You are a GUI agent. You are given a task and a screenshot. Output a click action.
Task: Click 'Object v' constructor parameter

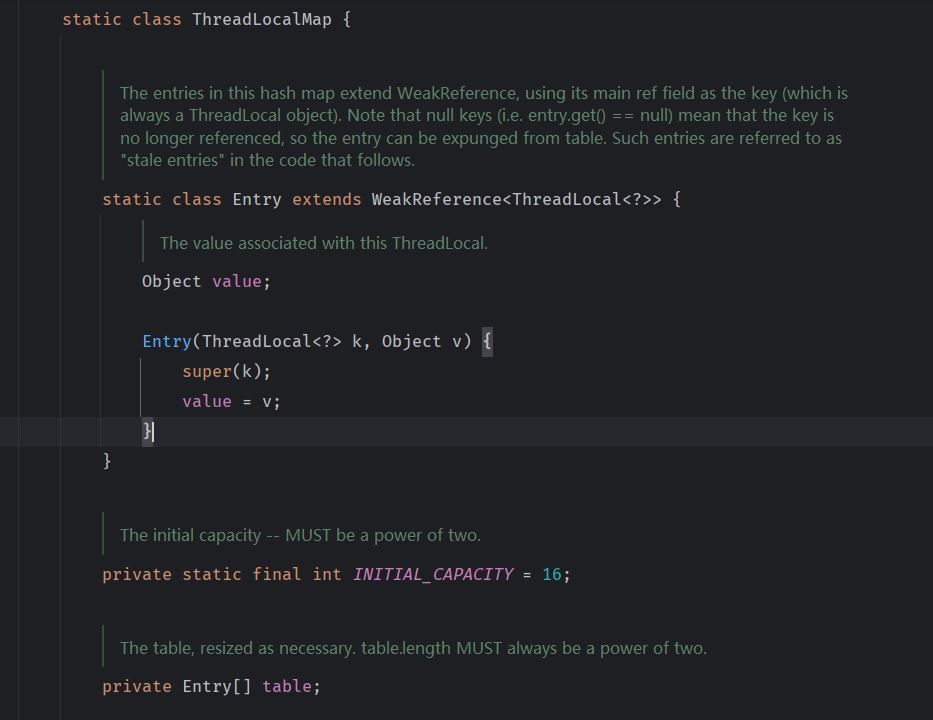pyautogui.click(x=422, y=341)
